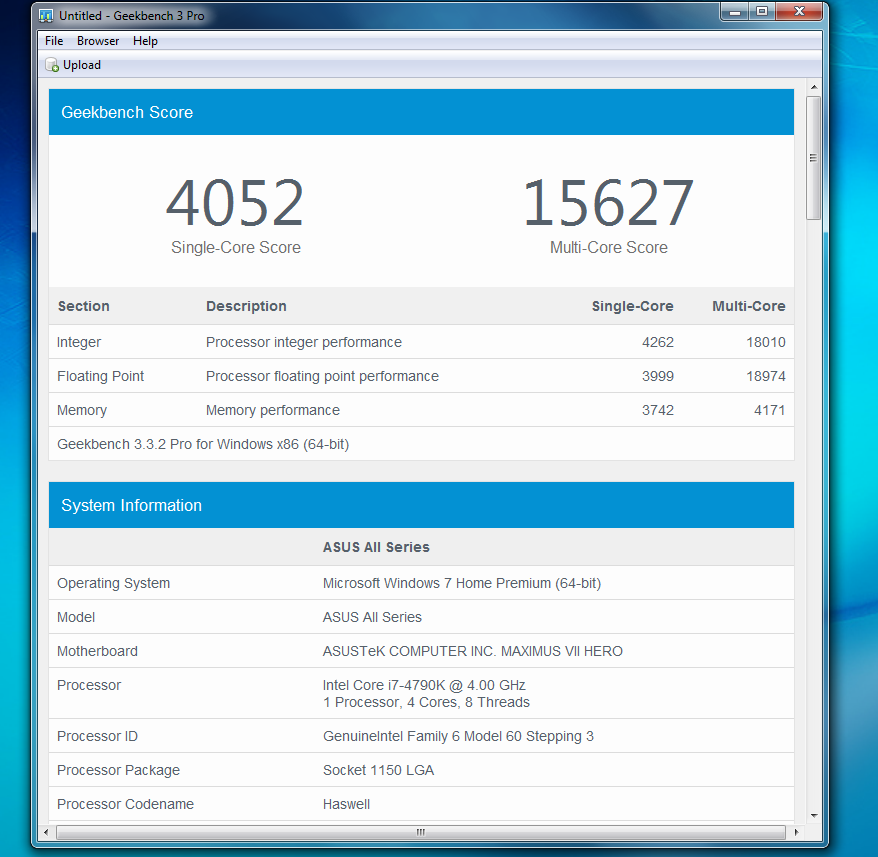This screenshot has height=857, width=878.
Task: Click the vertical scrollbar up arrow
Action: pyautogui.click(x=814, y=87)
